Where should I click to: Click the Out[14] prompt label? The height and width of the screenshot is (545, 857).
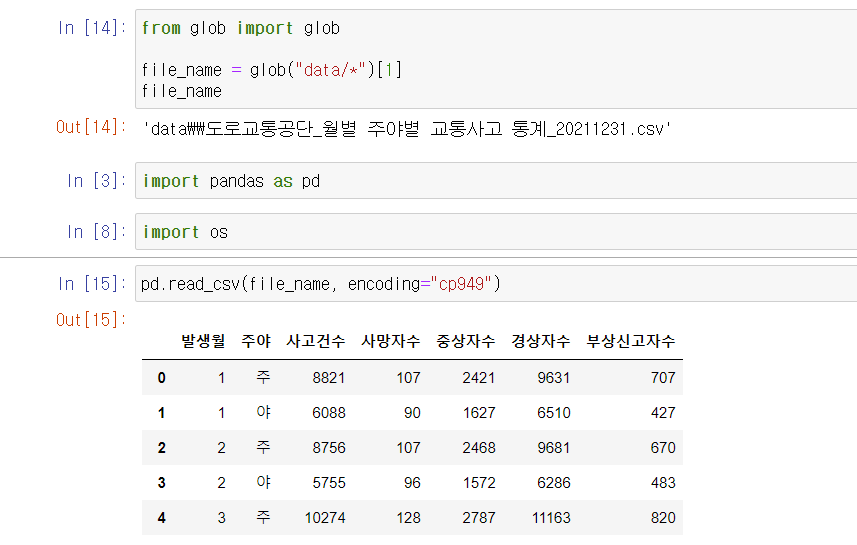[91, 127]
